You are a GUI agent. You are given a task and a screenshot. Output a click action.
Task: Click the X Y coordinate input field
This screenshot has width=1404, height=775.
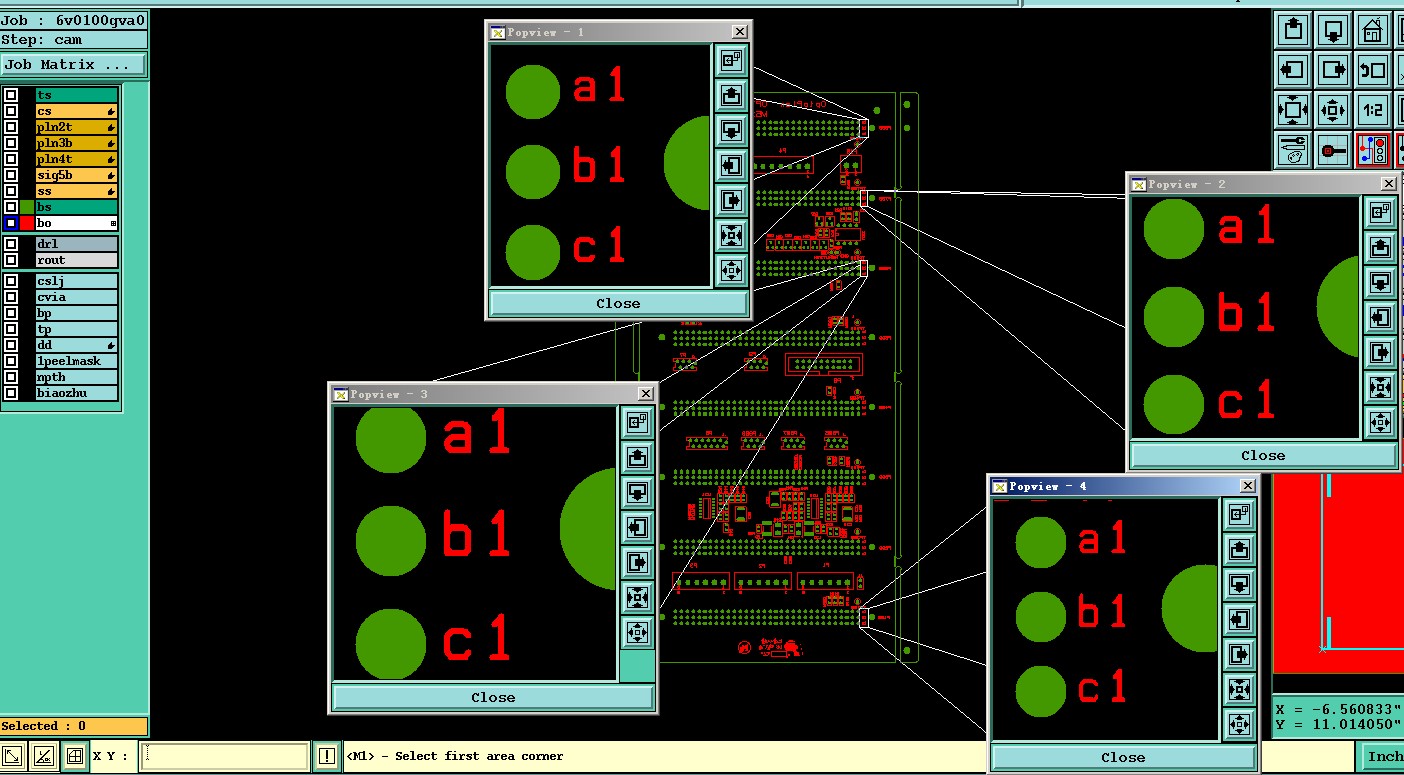224,756
